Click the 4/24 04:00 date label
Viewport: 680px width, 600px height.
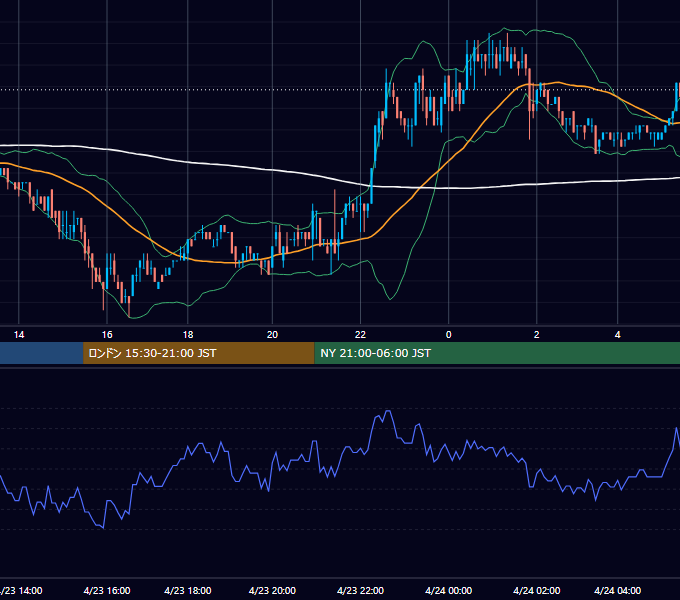[x=618, y=590]
